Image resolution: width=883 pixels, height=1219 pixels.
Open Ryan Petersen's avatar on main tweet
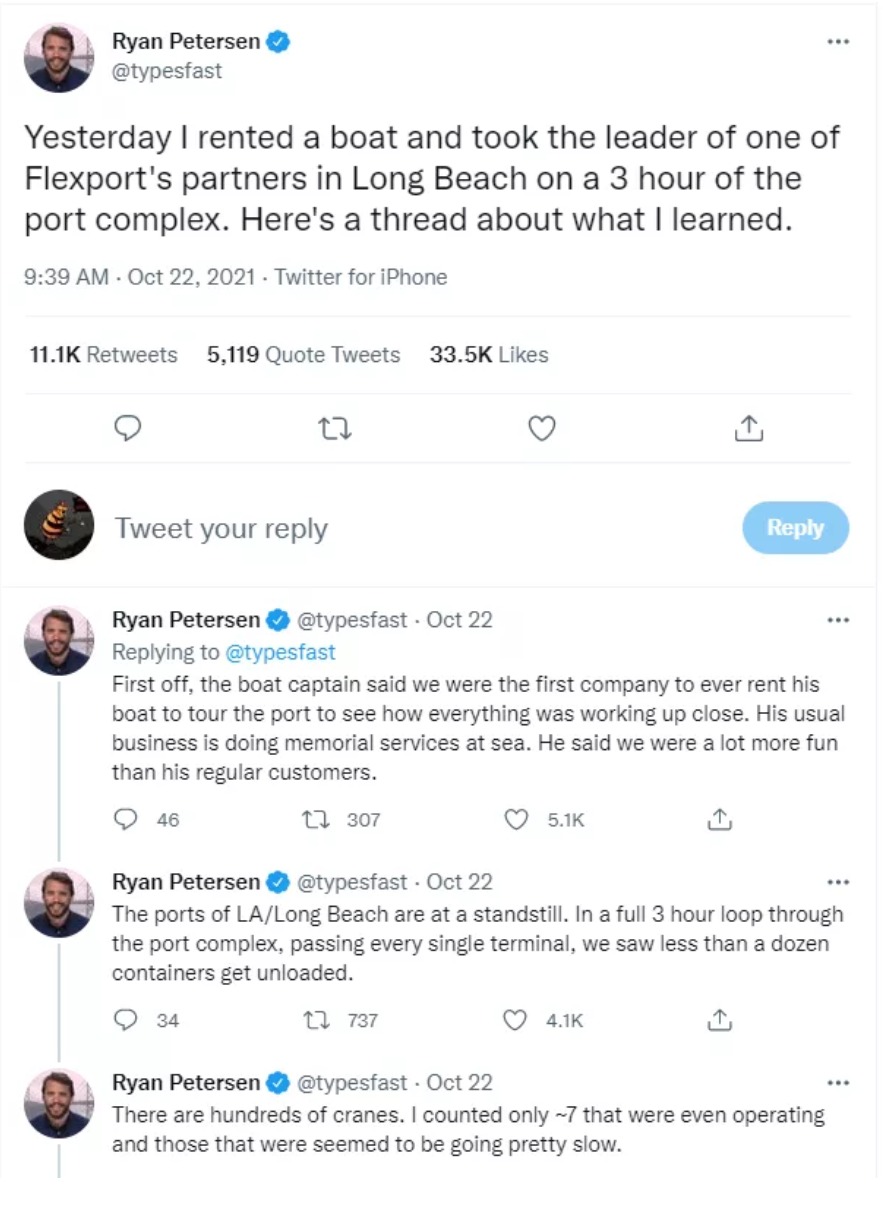click(x=59, y=57)
